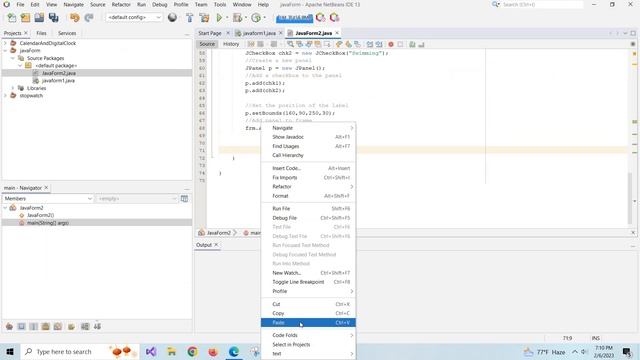
Task: Open File Explorer from the taskbar
Action: (x=171, y=351)
